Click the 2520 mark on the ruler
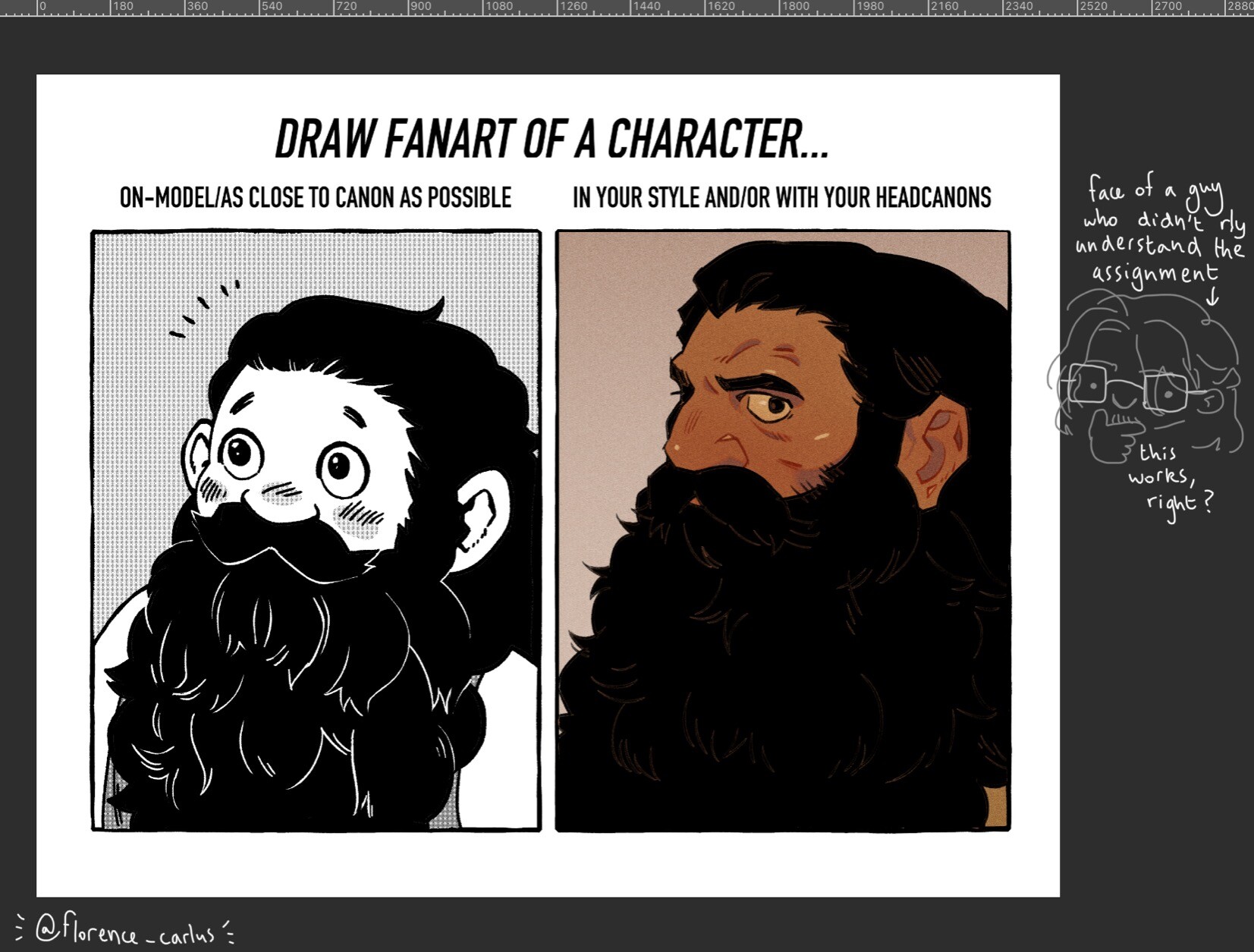 pos(1092,7)
